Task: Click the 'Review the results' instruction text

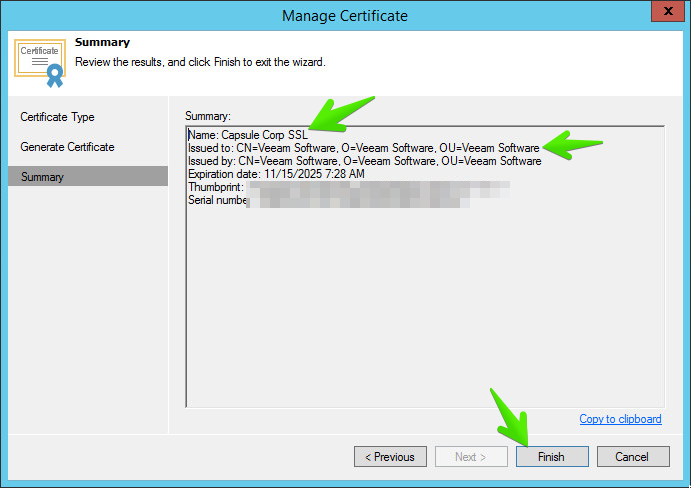Action: [200, 62]
